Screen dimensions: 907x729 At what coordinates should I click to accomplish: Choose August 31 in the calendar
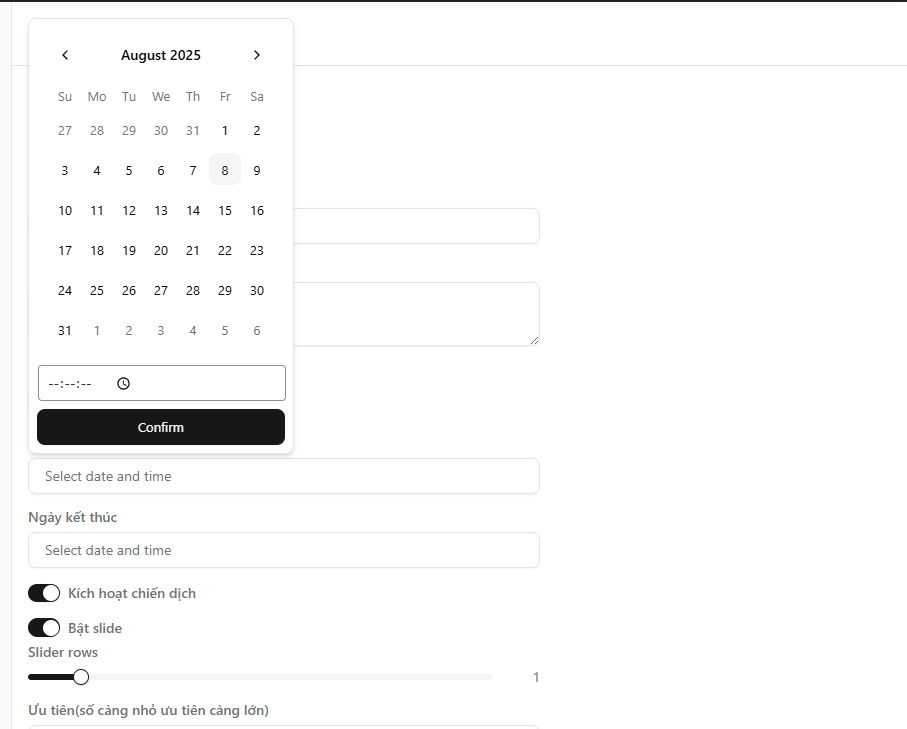pyautogui.click(x=65, y=330)
